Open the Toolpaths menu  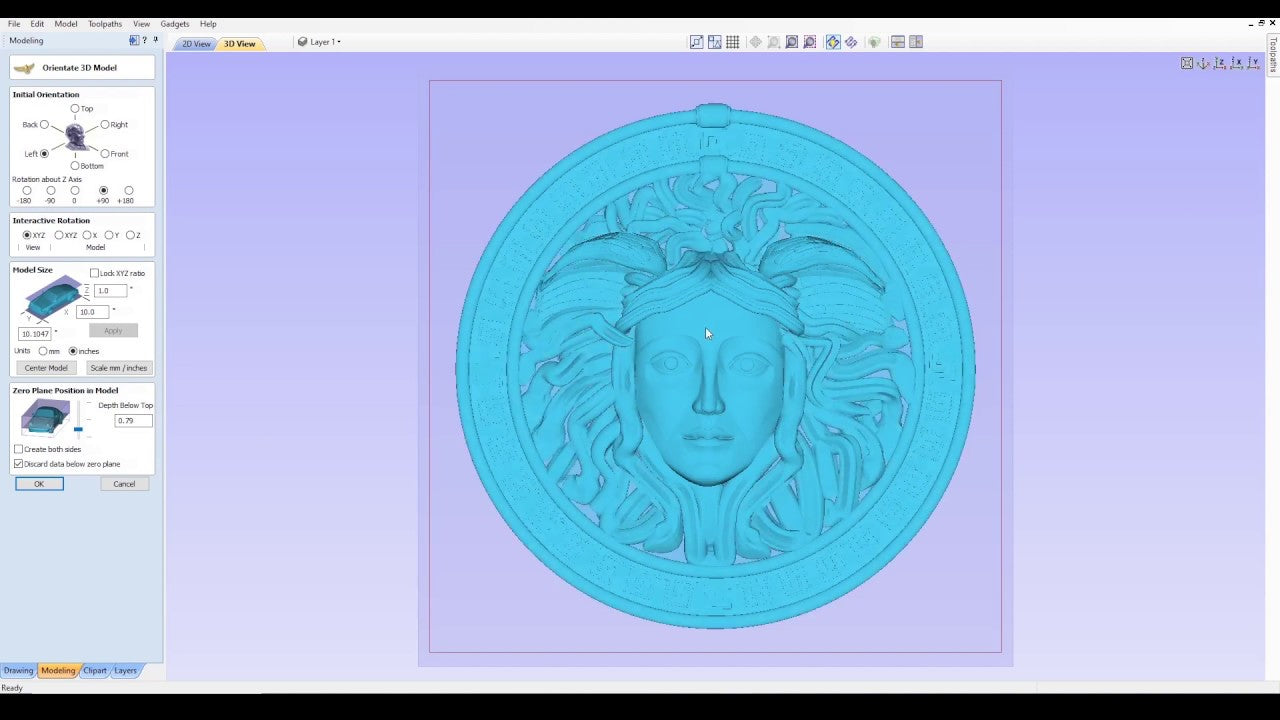point(104,23)
